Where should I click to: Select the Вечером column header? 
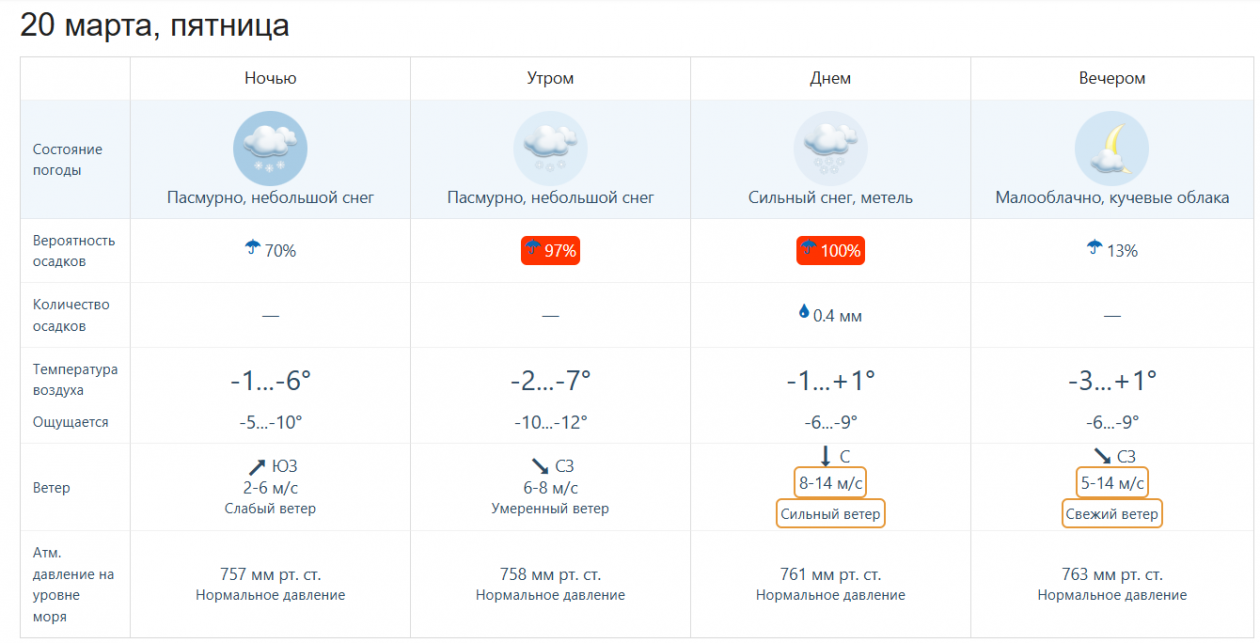[1112, 78]
